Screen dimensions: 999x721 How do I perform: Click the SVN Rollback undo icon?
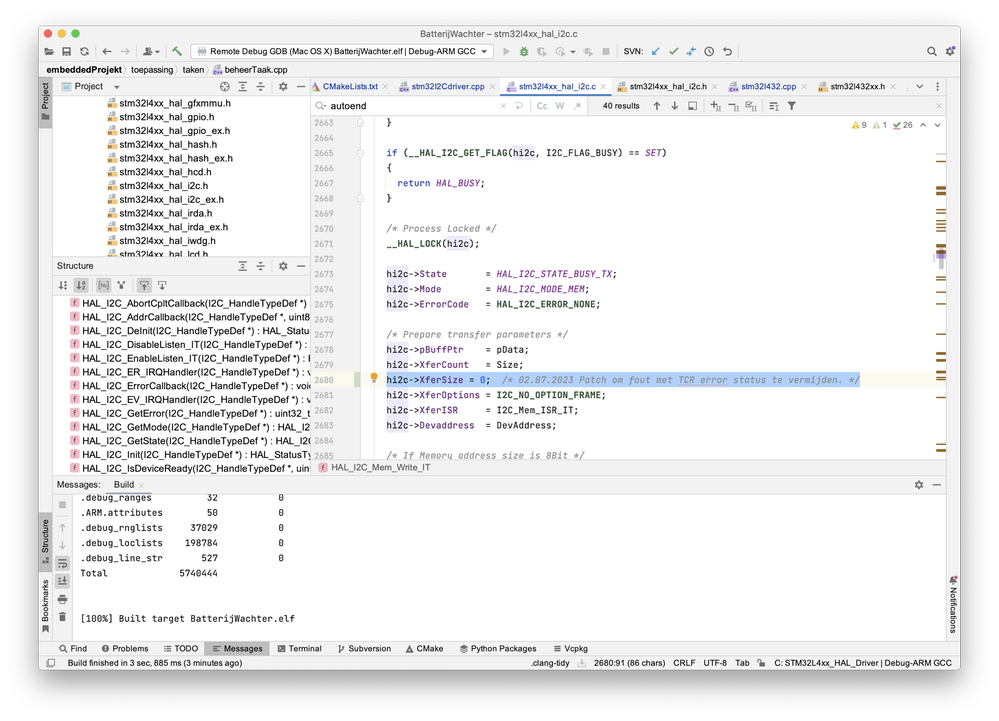[727, 52]
